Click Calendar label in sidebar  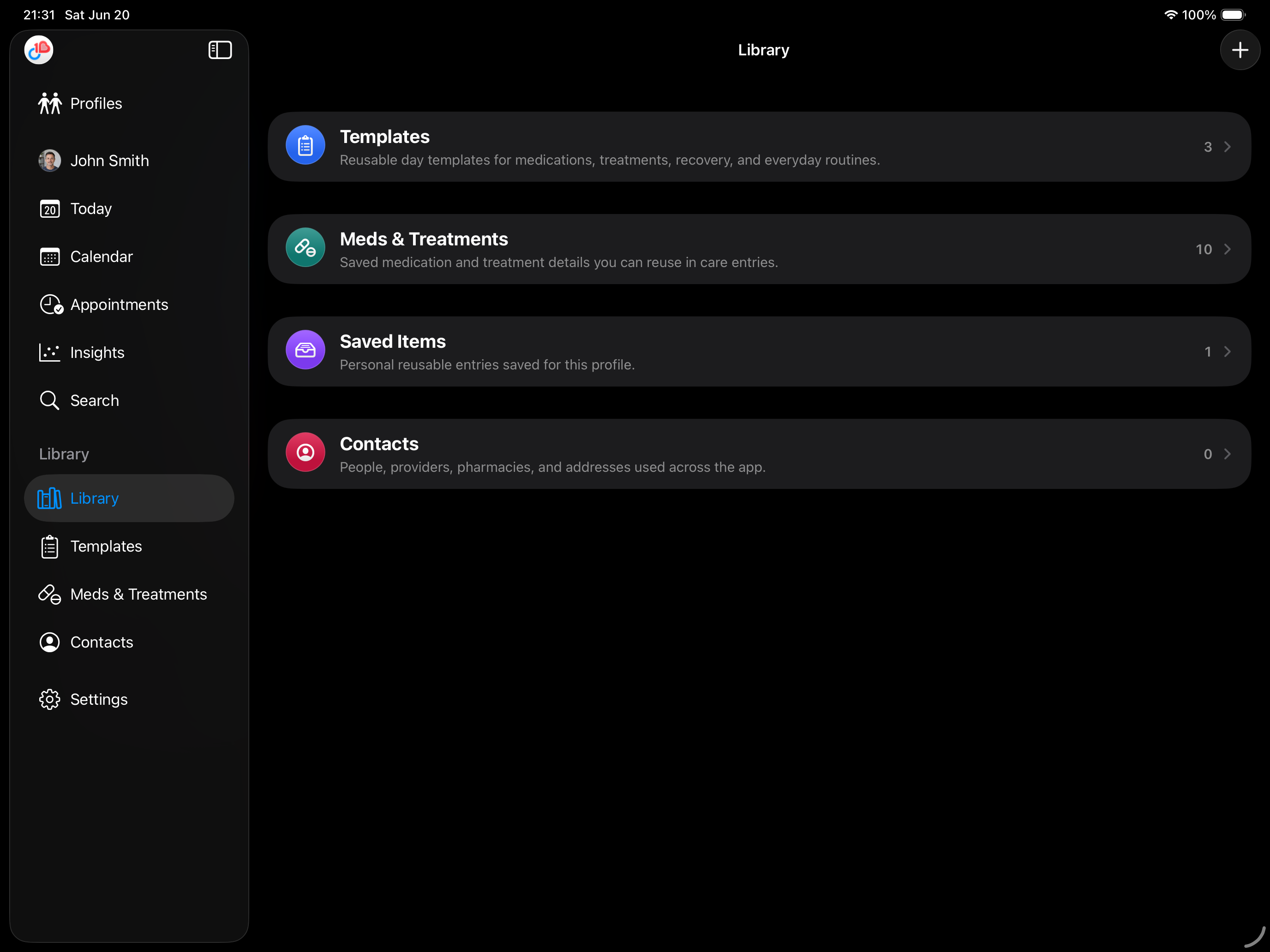click(102, 256)
